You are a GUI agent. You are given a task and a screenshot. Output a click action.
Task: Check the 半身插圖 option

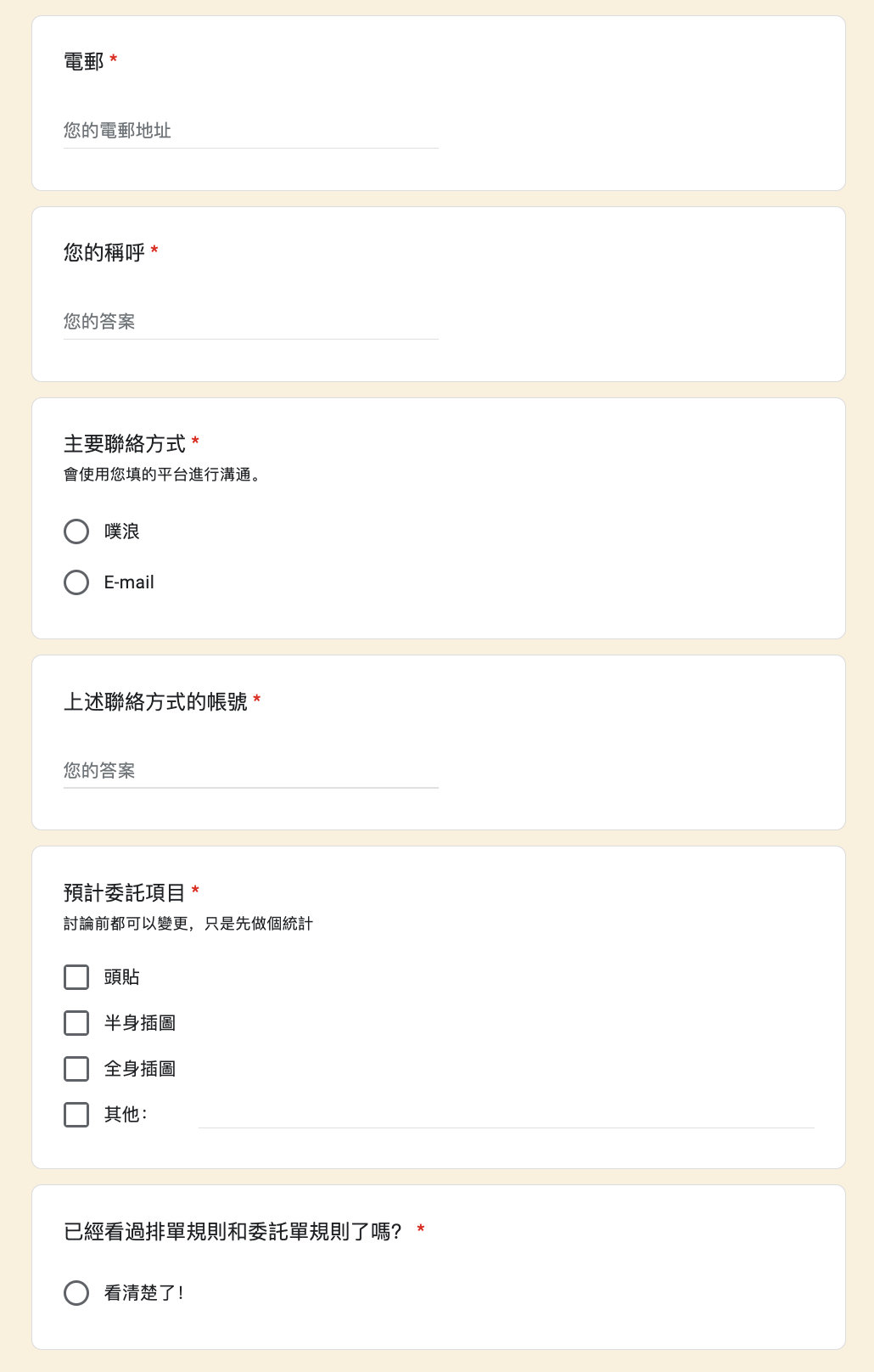76,1023
